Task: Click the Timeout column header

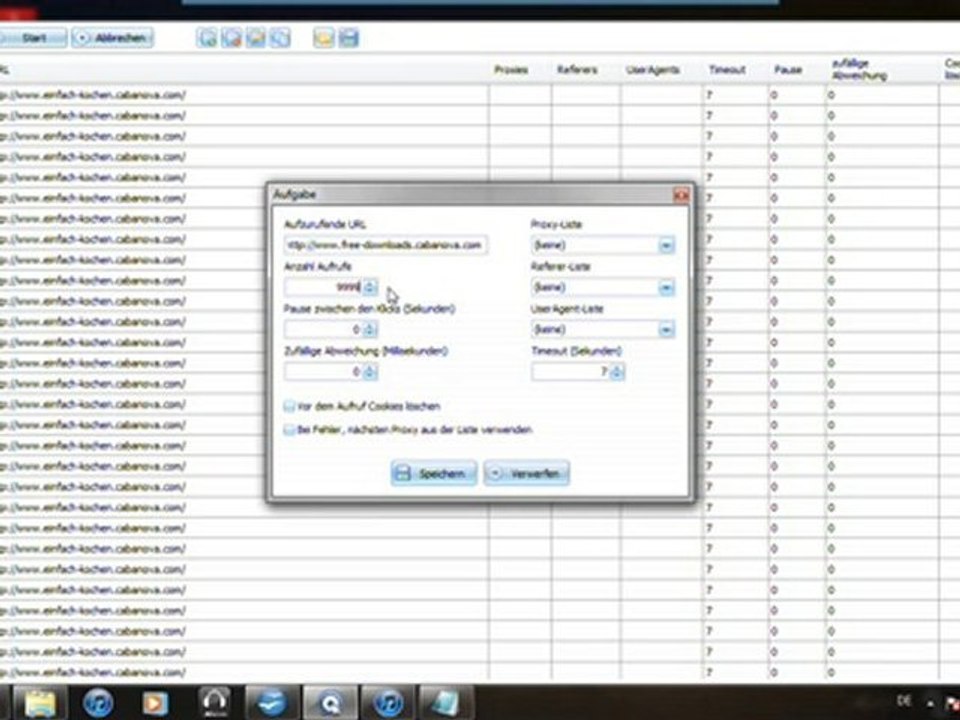Action: [727, 70]
